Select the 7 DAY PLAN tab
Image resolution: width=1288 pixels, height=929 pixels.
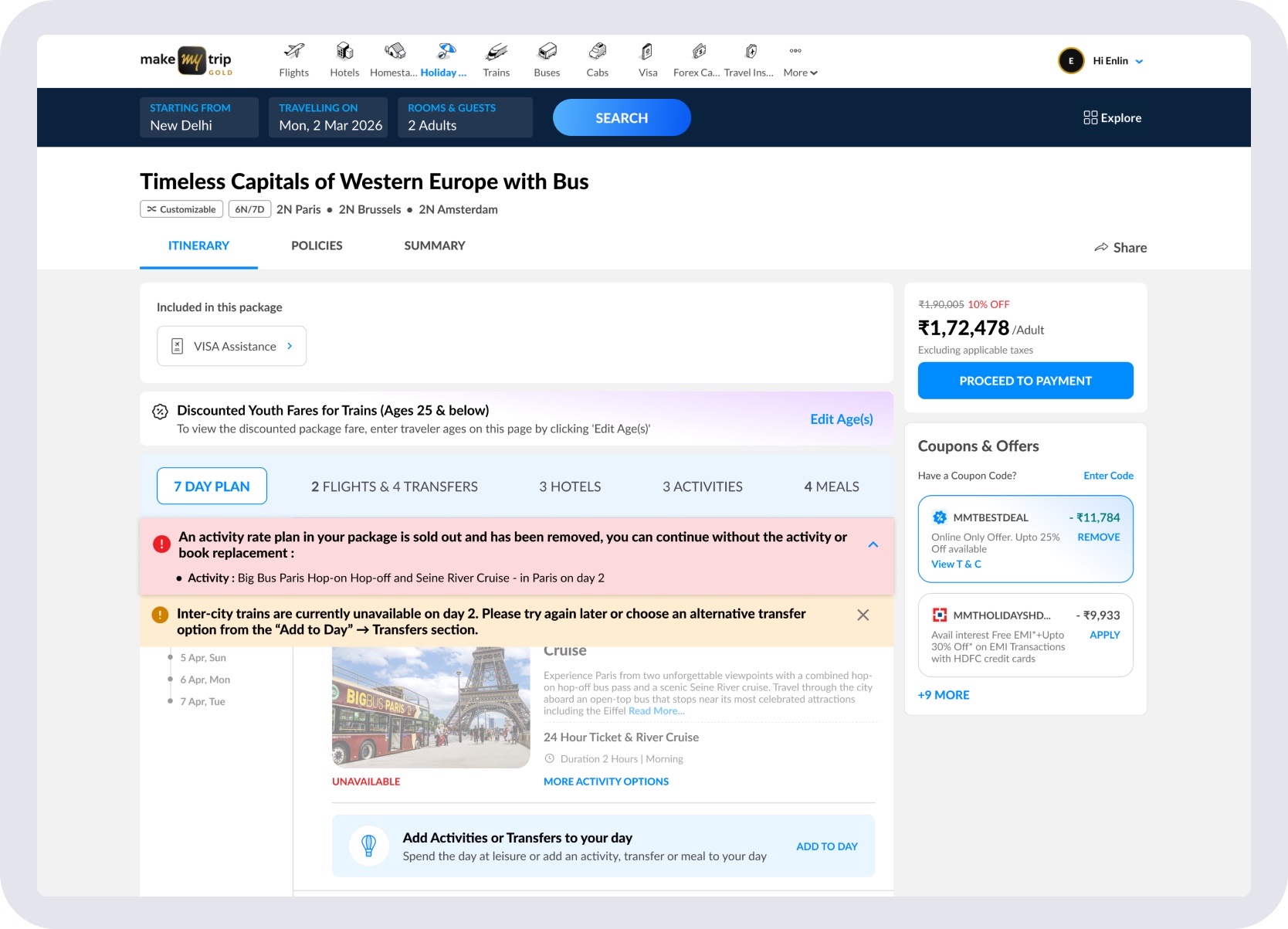212,486
